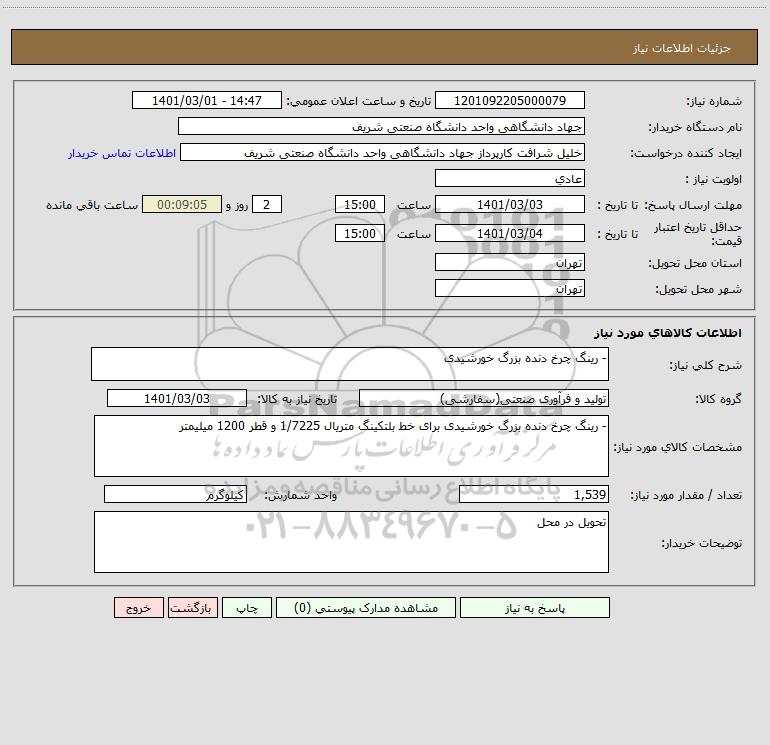Click the quantity field 1,539
This screenshot has height=745, width=770.
point(534,494)
